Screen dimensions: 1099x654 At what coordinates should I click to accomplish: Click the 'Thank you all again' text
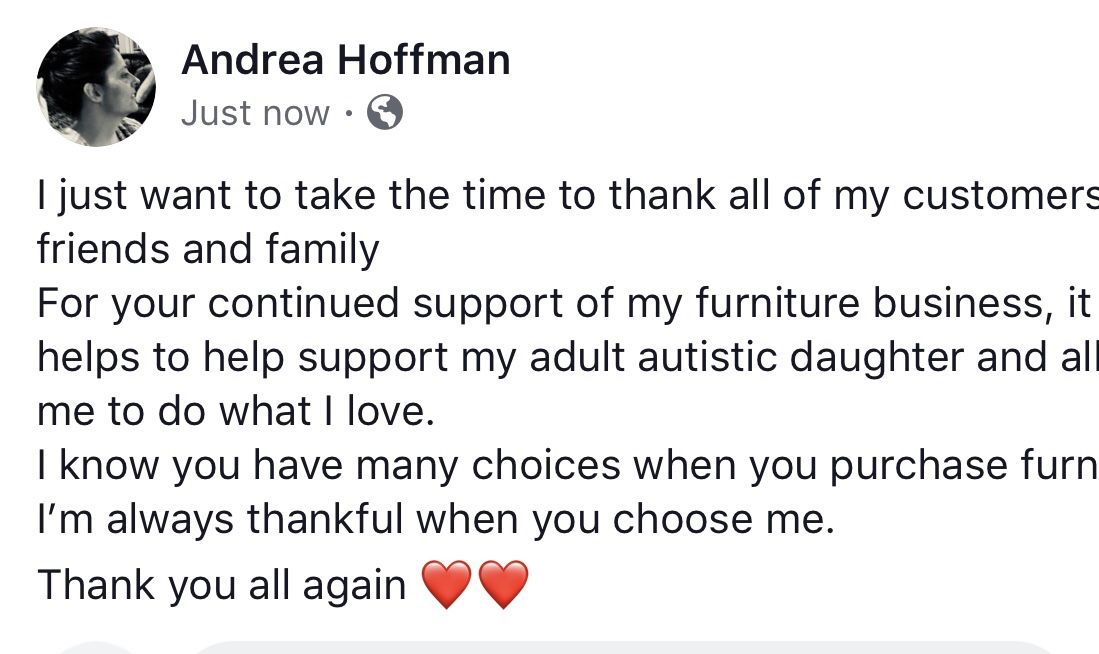pos(221,585)
